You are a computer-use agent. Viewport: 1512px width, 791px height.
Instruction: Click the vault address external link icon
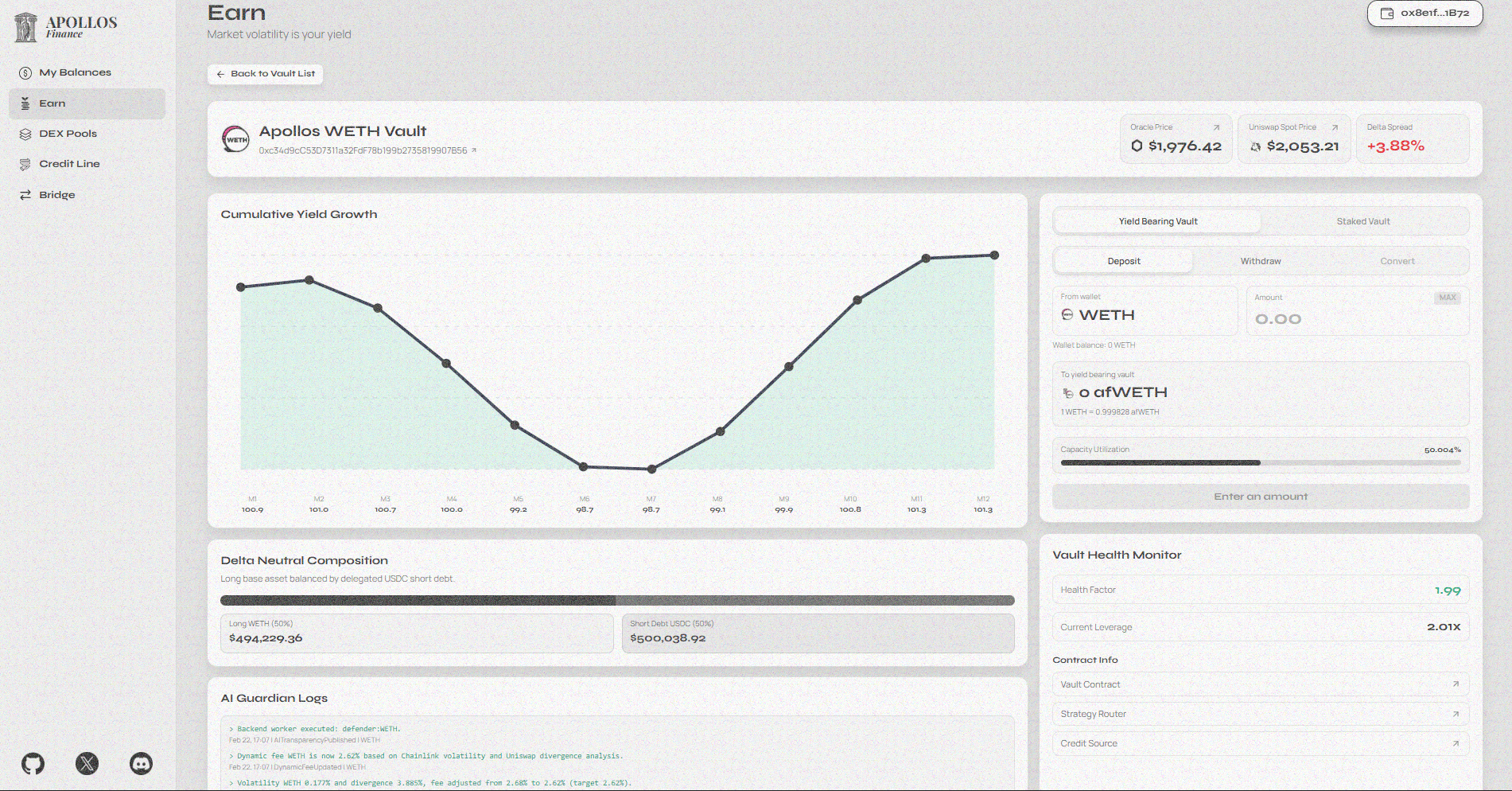[474, 150]
